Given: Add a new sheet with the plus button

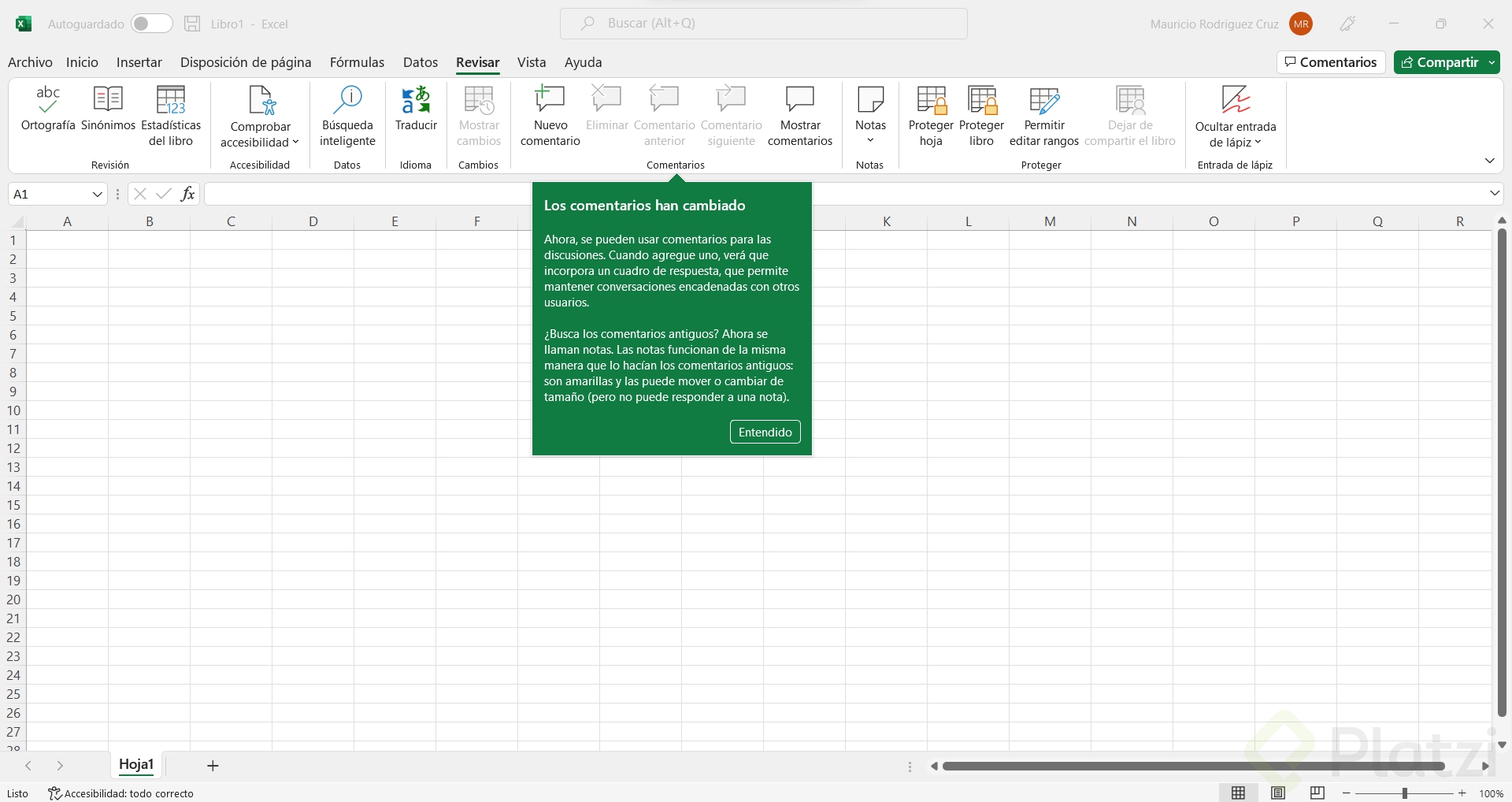Looking at the screenshot, I should coord(211,765).
